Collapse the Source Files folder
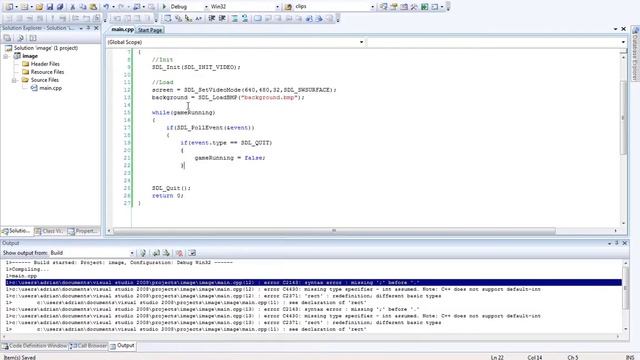The image size is (640, 360). pos(14,80)
